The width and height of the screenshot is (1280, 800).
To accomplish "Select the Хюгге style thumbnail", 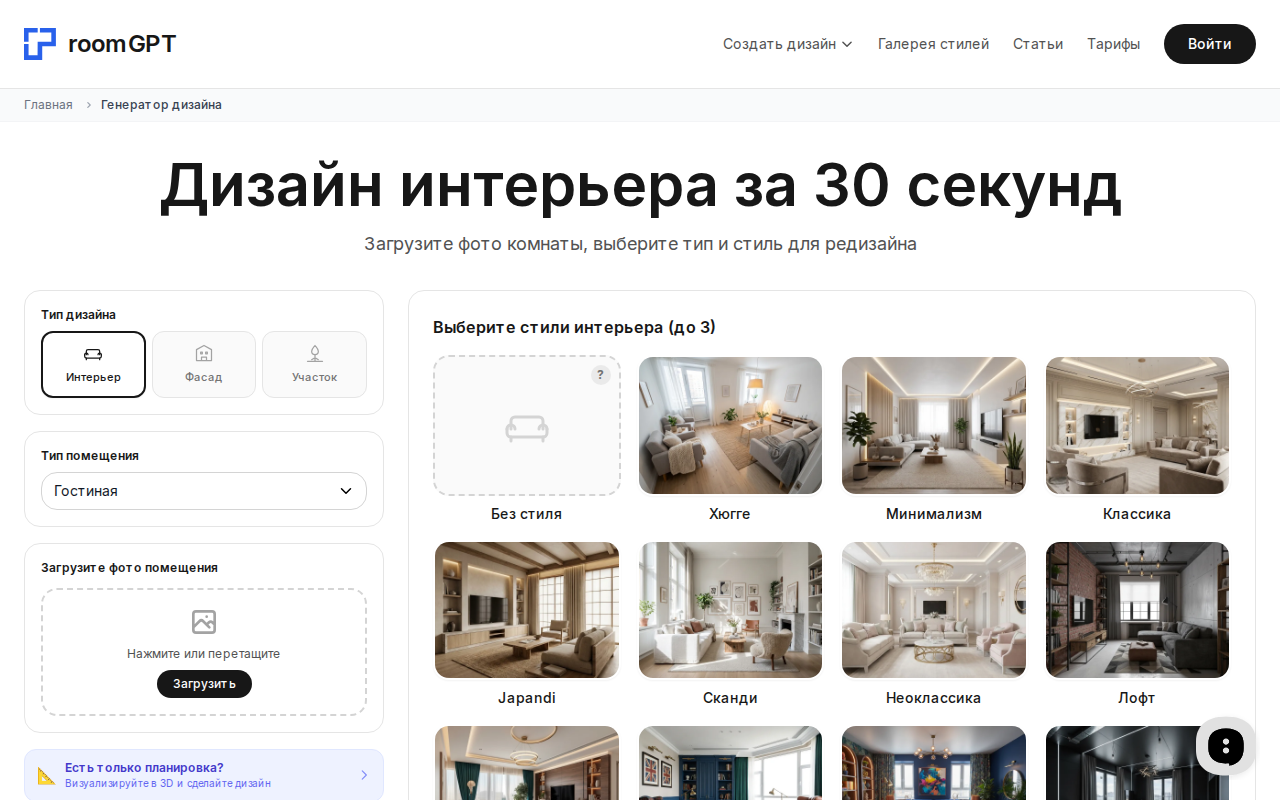I will pos(730,425).
